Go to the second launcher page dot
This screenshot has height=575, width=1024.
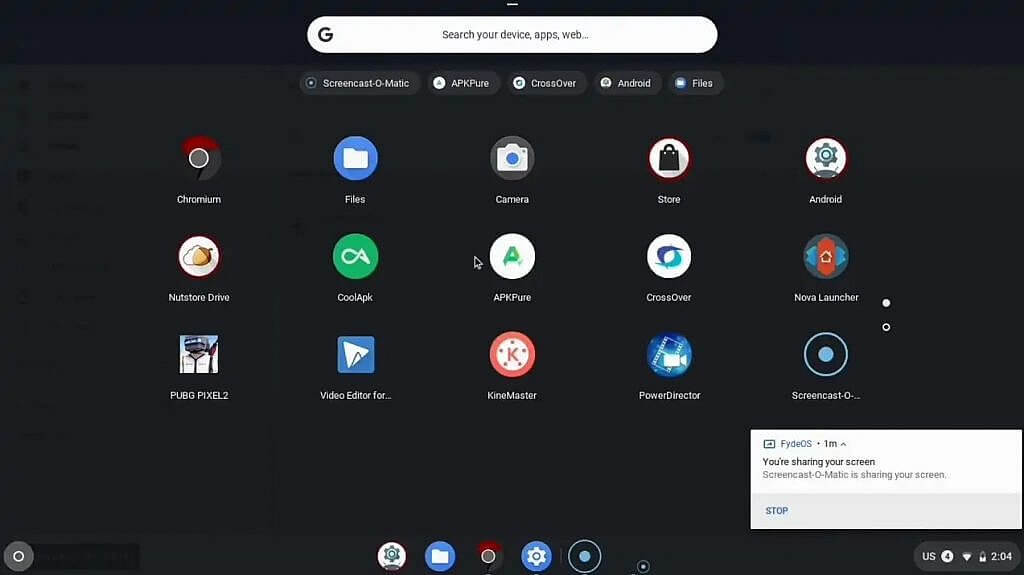[x=886, y=327]
